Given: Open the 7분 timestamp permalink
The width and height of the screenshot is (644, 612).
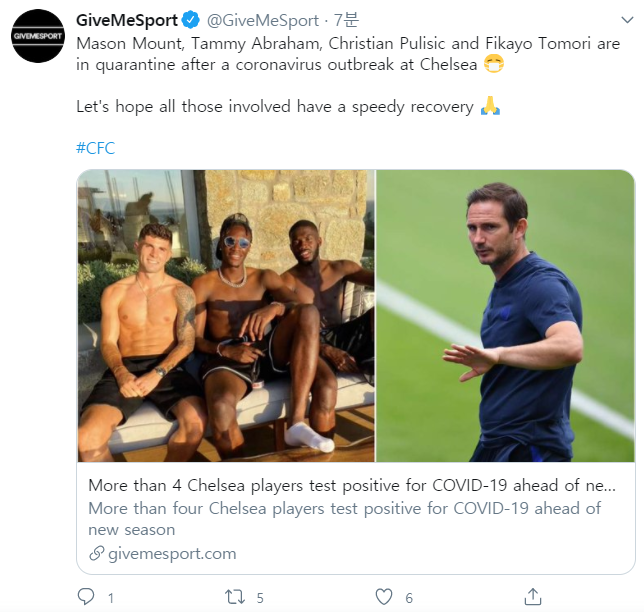Looking at the screenshot, I should pyautogui.click(x=345, y=20).
